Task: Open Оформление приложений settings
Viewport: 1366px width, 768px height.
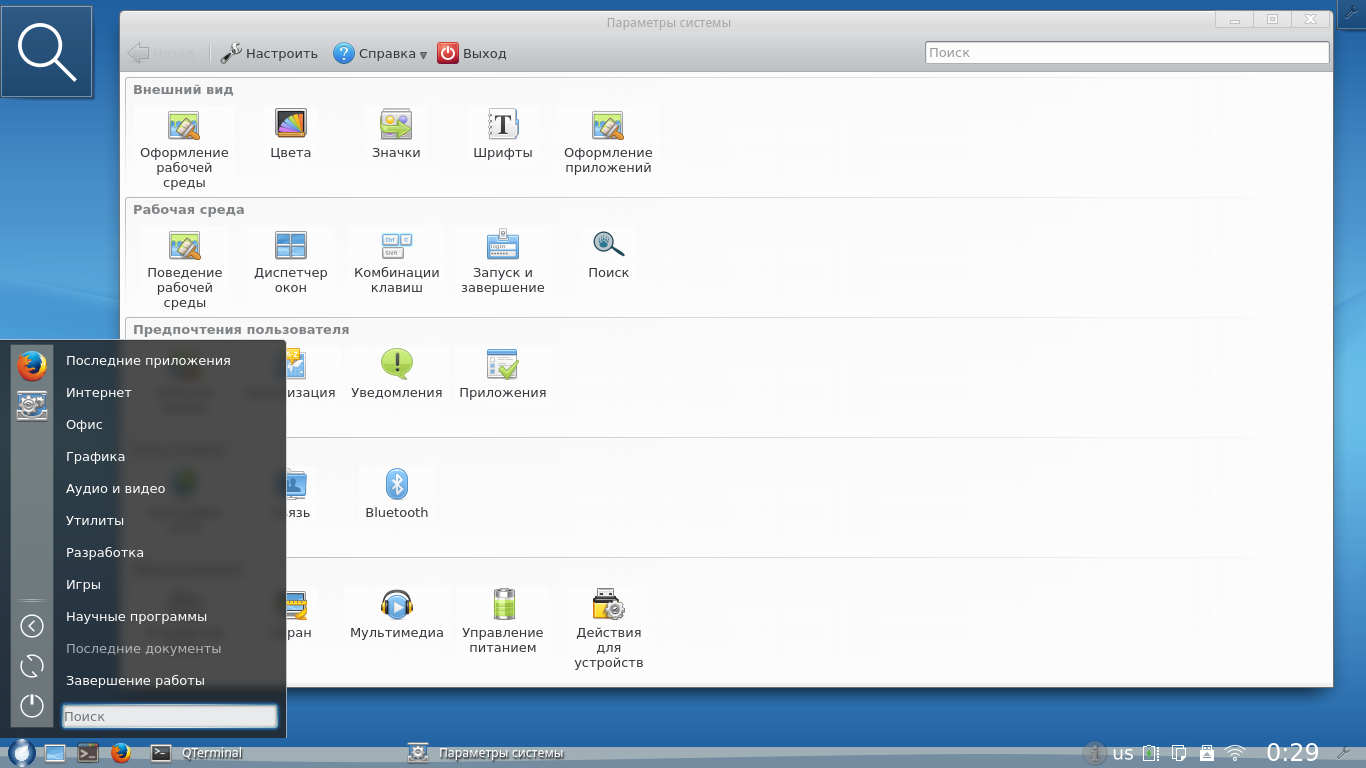Action: coord(608,141)
